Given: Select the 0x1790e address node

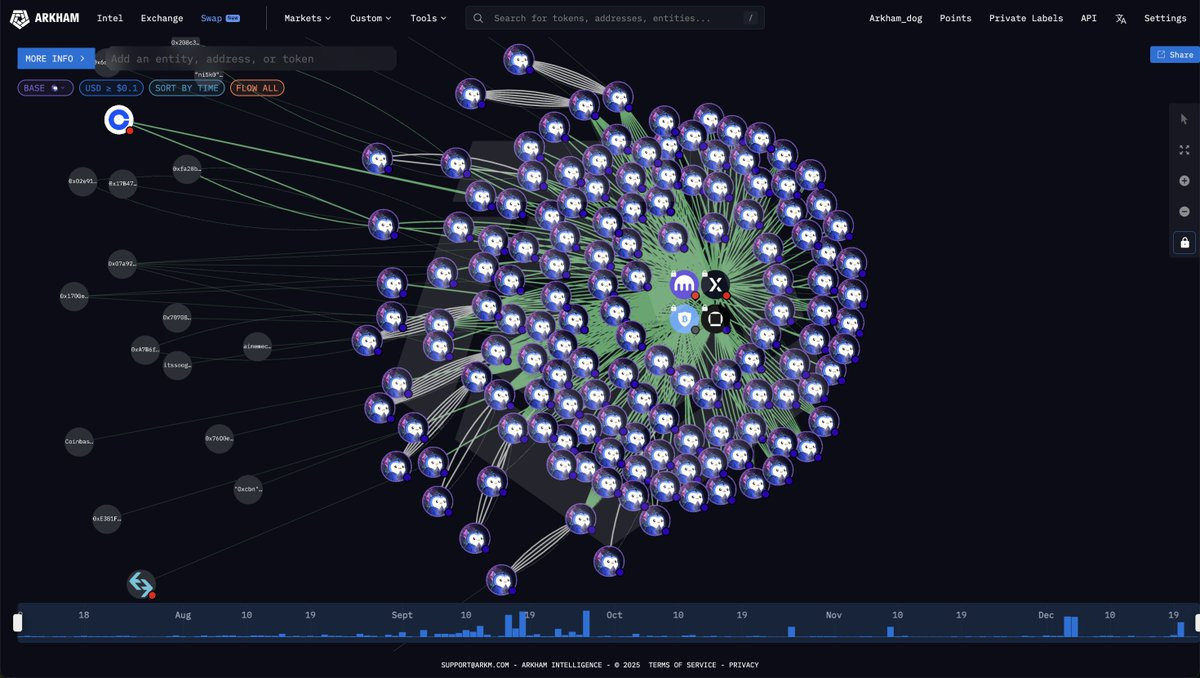Looking at the screenshot, I should (x=74, y=296).
